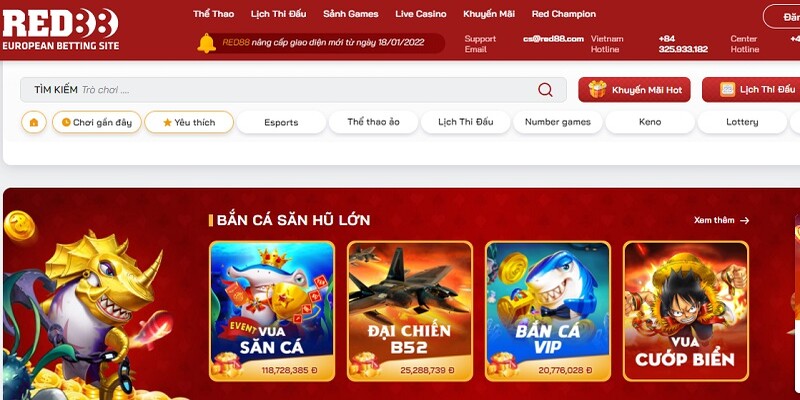
Task: Go to Live Casino menu item
Action: [420, 14]
